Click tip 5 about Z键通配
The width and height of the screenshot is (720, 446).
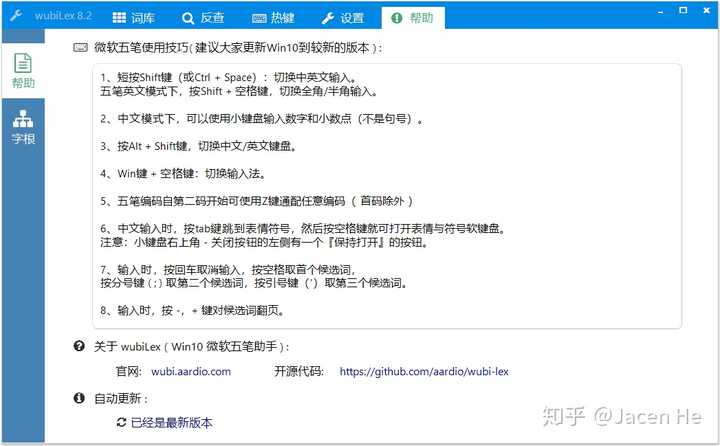point(256,201)
